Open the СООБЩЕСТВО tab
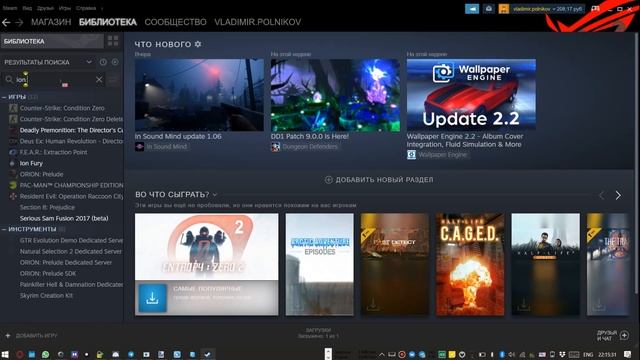The width and height of the screenshot is (640, 360). [x=176, y=22]
